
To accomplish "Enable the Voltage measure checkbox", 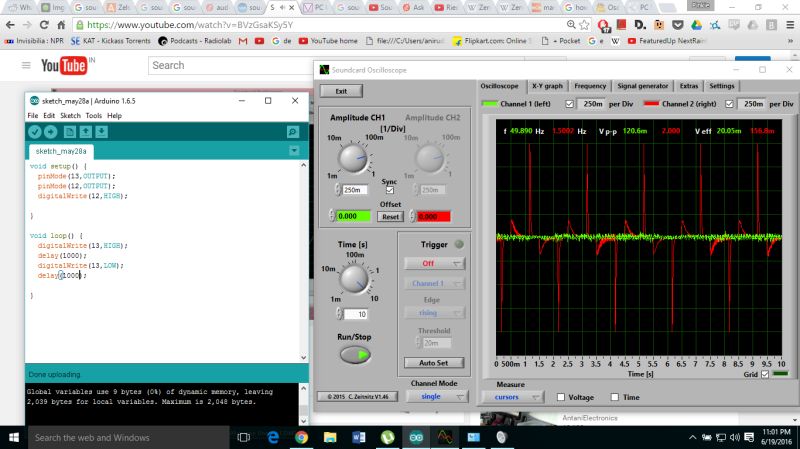I will point(561,397).
